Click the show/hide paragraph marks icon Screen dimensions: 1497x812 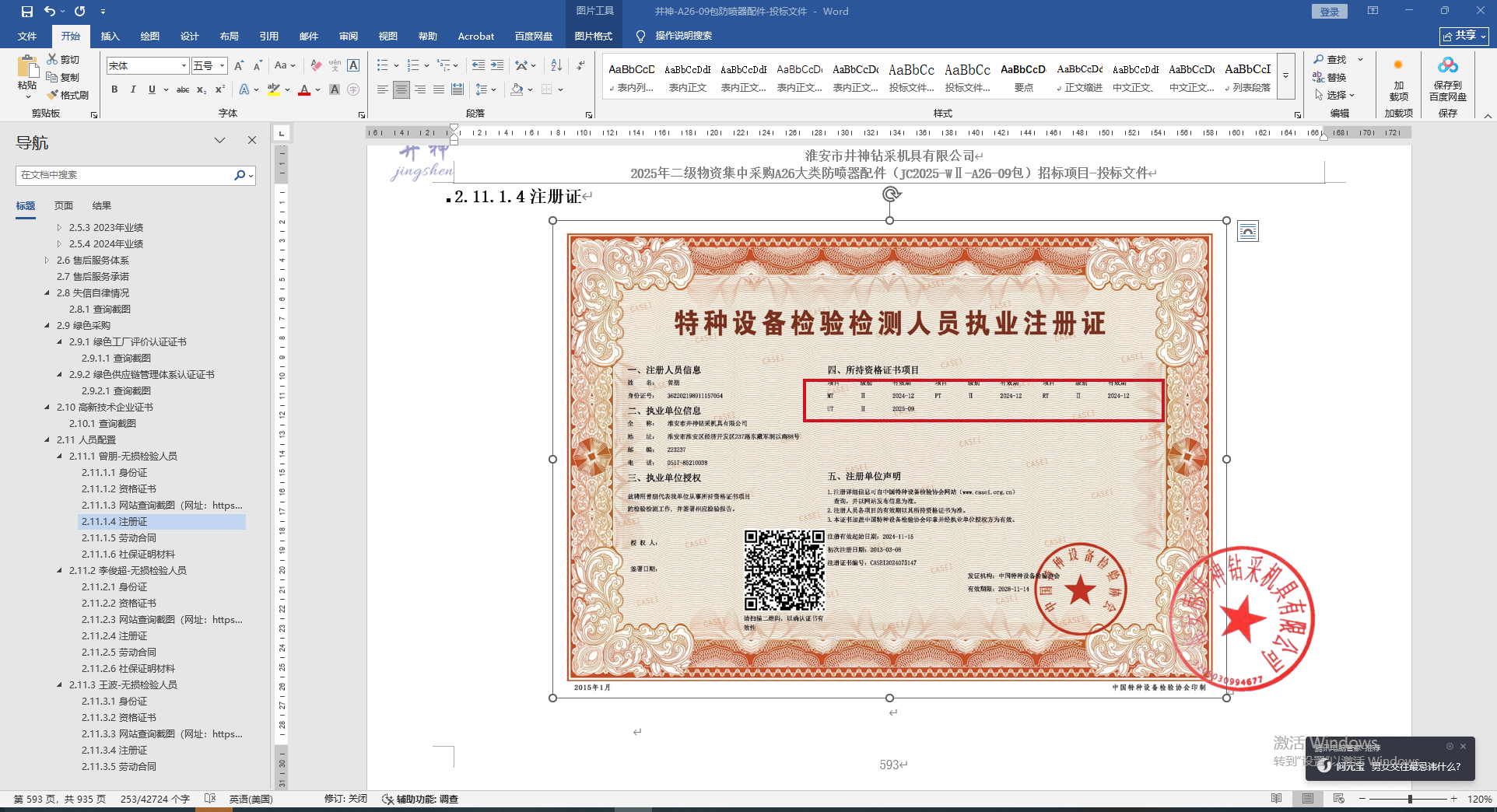point(581,65)
